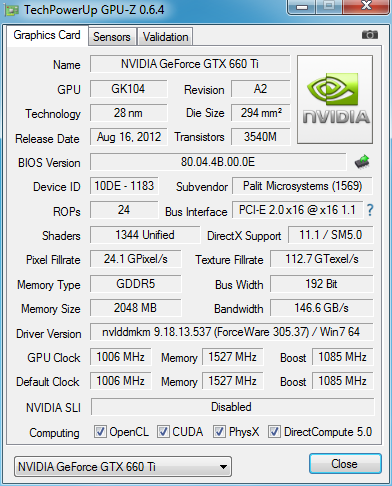Switch to the Validation tab
392x486 pixels.
click(x=165, y=37)
